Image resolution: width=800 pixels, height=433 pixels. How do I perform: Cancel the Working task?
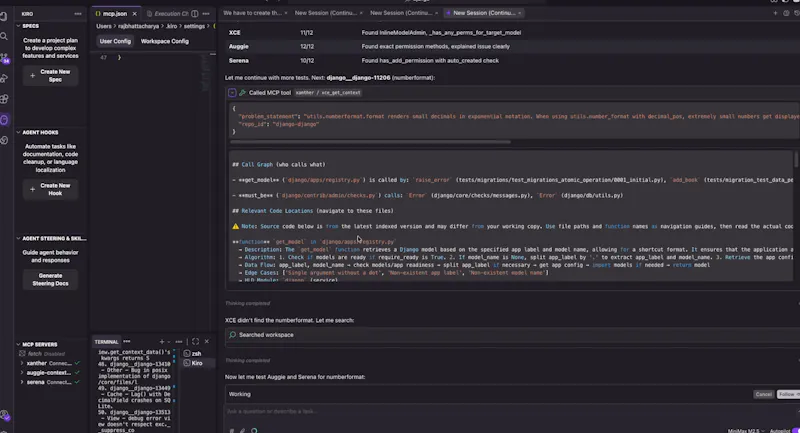[x=763, y=394]
